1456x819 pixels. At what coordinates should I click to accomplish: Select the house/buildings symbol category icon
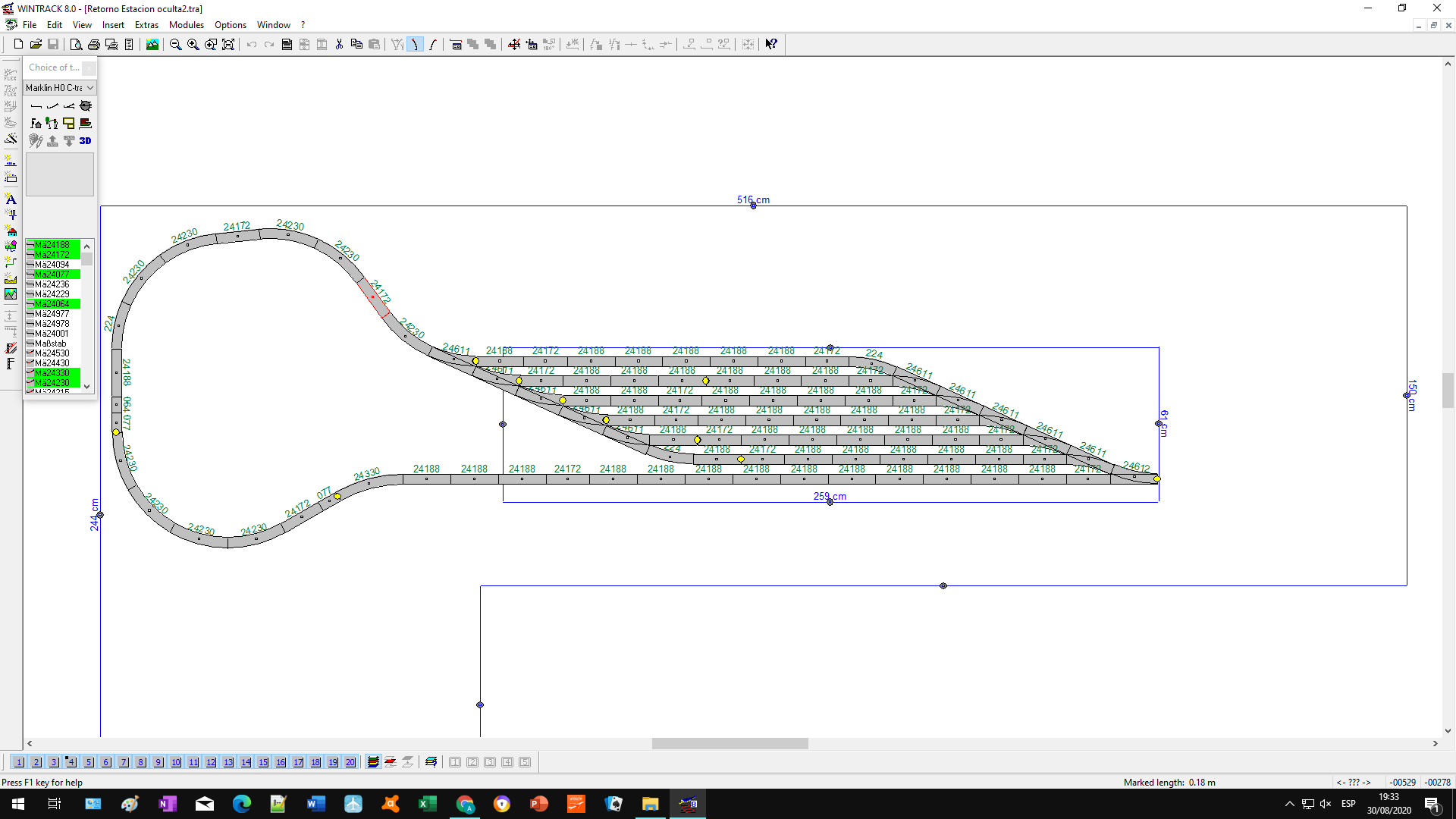coord(11,231)
